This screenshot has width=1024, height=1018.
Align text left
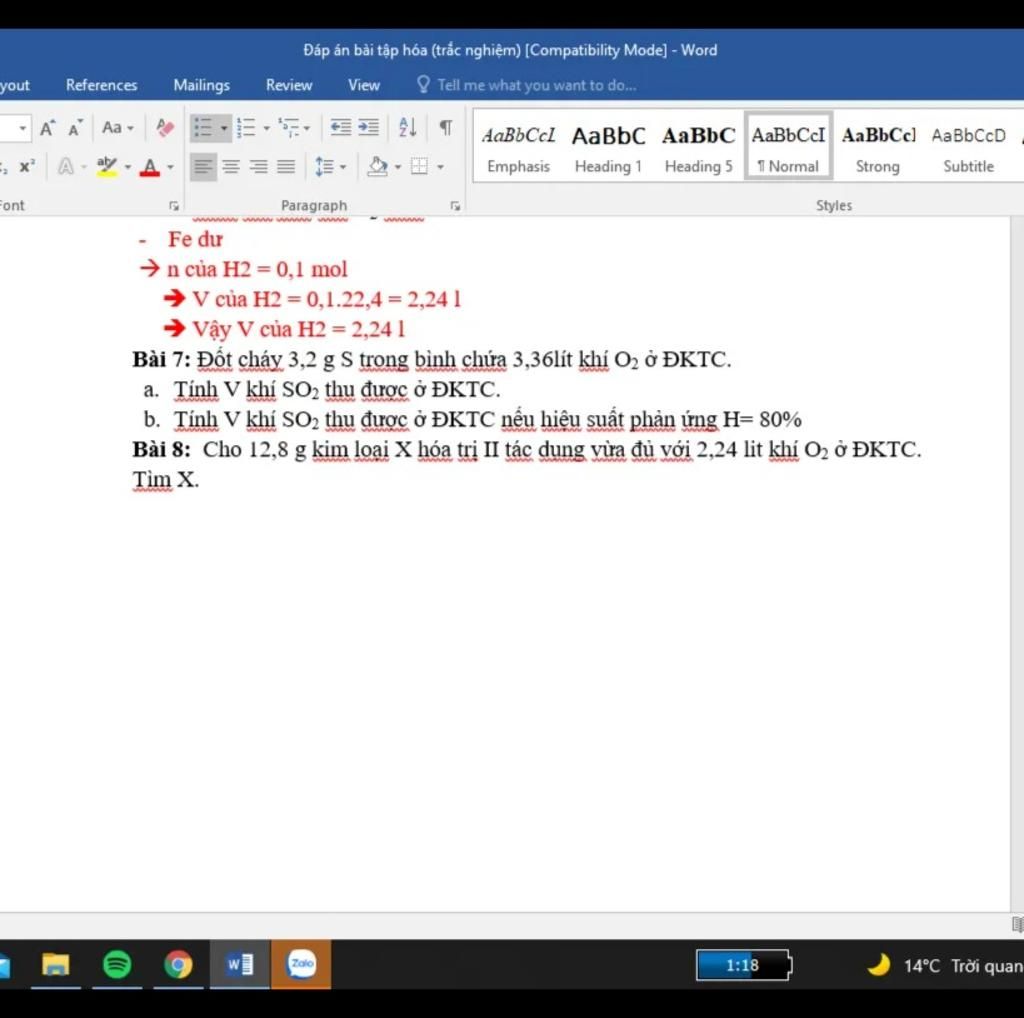[x=203, y=167]
